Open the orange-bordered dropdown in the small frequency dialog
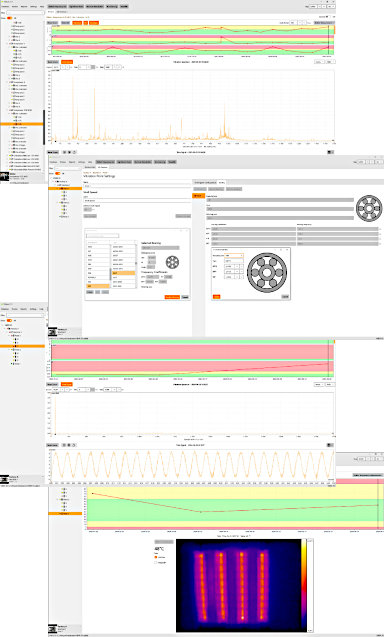The image size is (384, 637). point(234,256)
